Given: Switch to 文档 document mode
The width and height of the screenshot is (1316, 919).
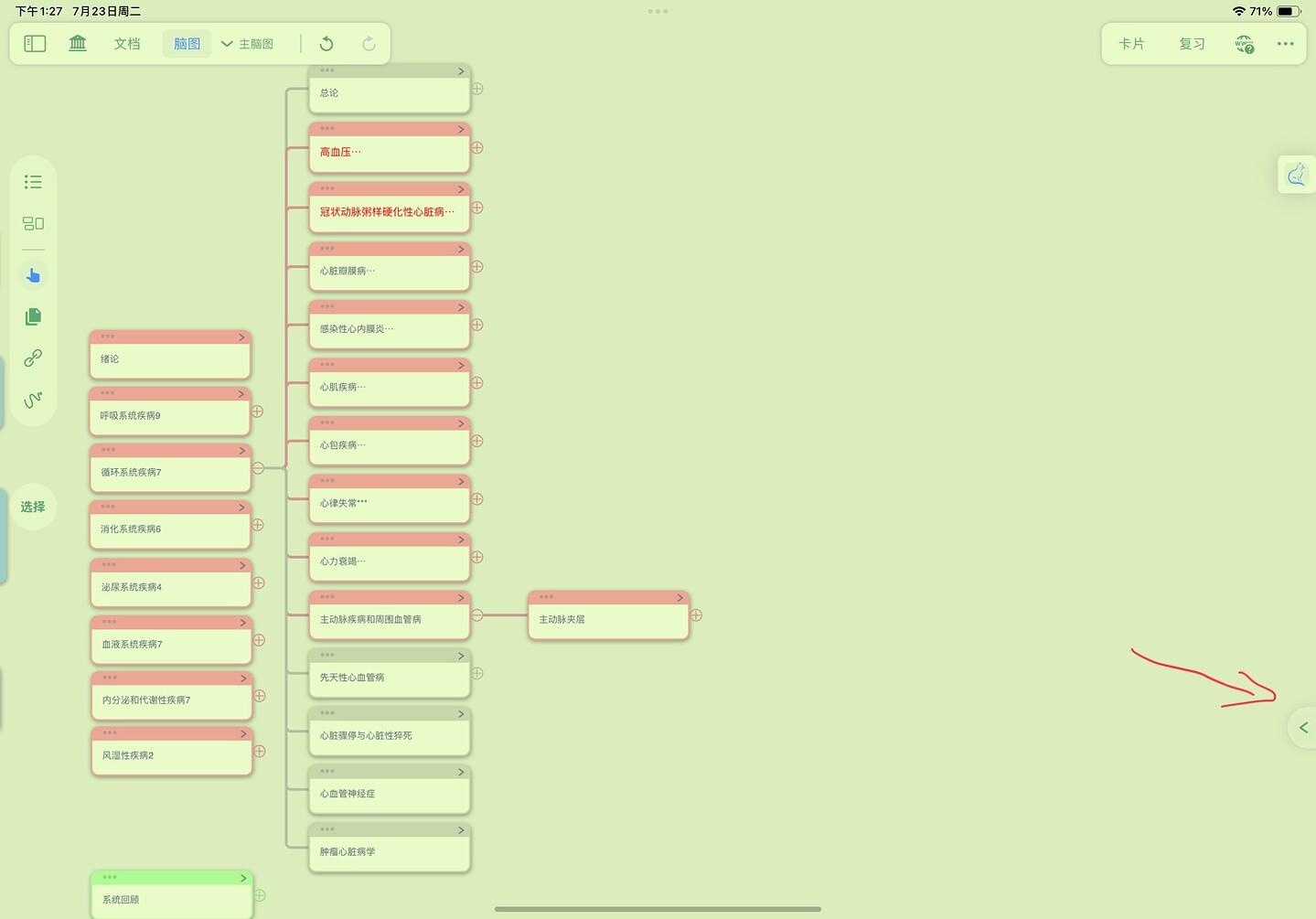Looking at the screenshot, I should click(x=127, y=44).
